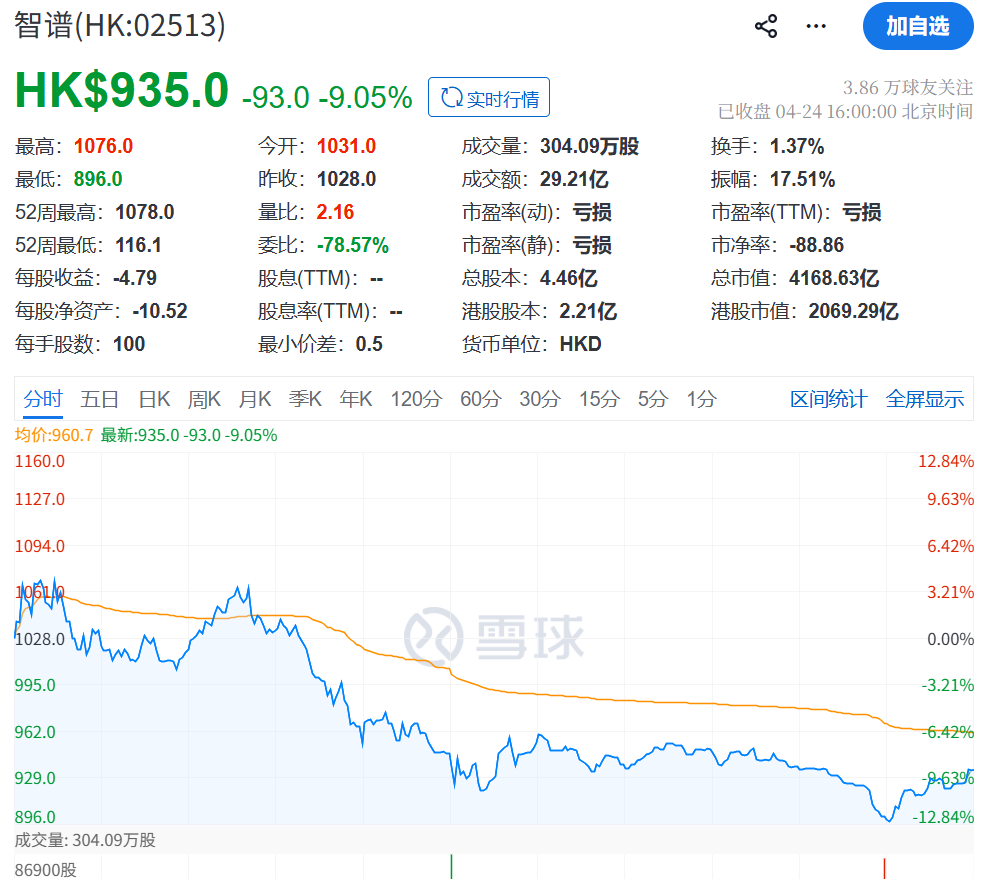
Task: Click the 实时行情 refresh button
Action: [489, 98]
